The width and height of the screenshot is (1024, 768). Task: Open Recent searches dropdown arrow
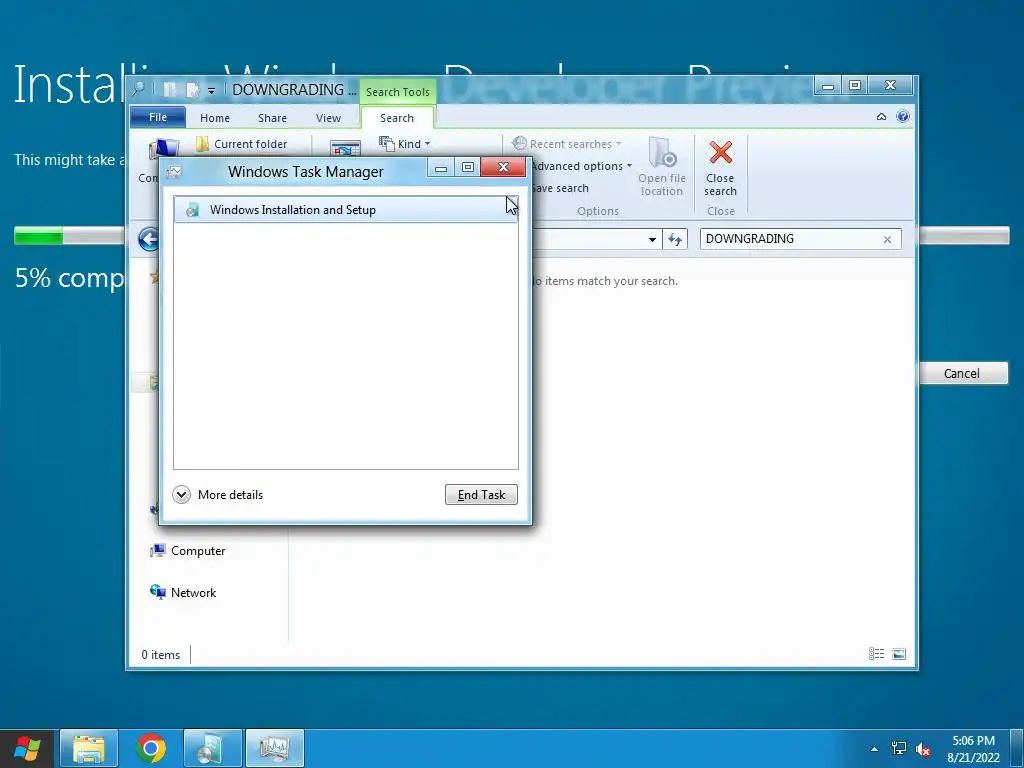(x=618, y=144)
